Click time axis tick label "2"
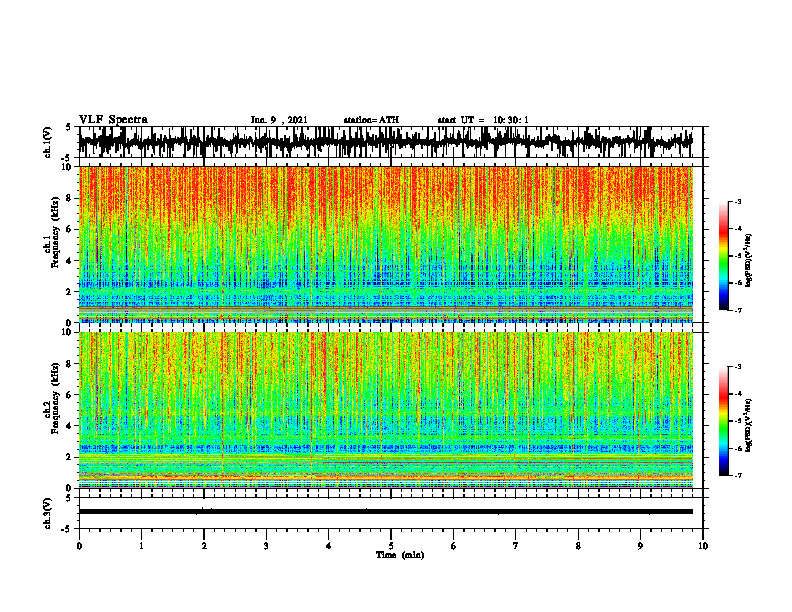The width and height of the screenshot is (792, 612). click(x=204, y=546)
